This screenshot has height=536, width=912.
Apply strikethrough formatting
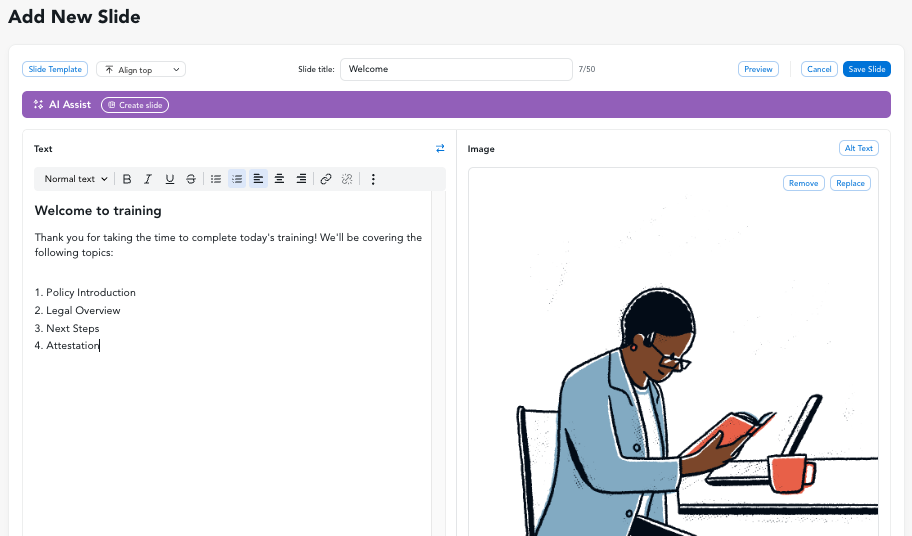(x=191, y=179)
